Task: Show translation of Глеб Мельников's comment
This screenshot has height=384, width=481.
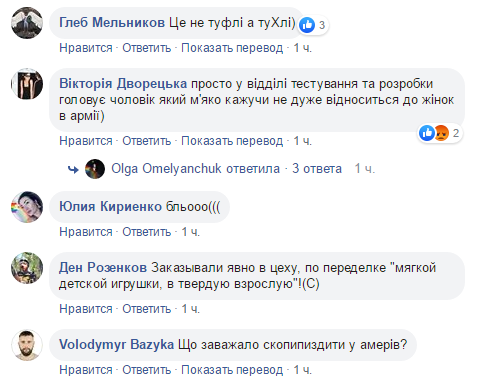Action: (x=232, y=48)
